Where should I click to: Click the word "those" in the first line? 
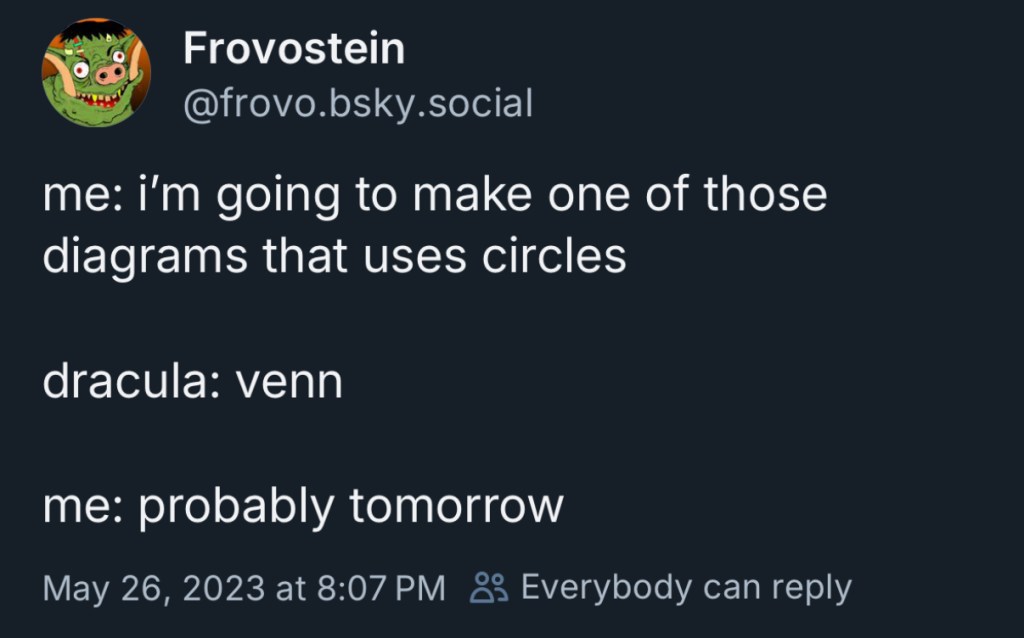(x=765, y=193)
